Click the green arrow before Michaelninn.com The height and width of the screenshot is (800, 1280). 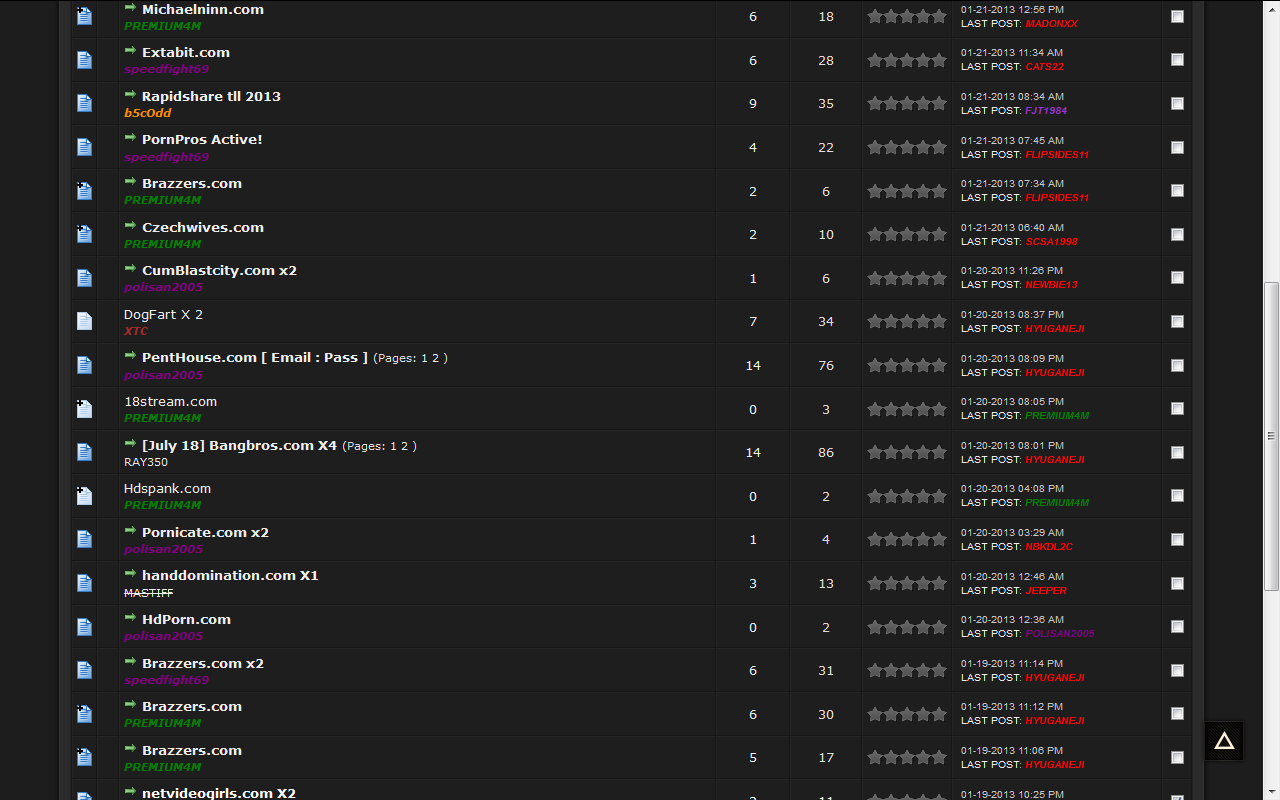130,8
